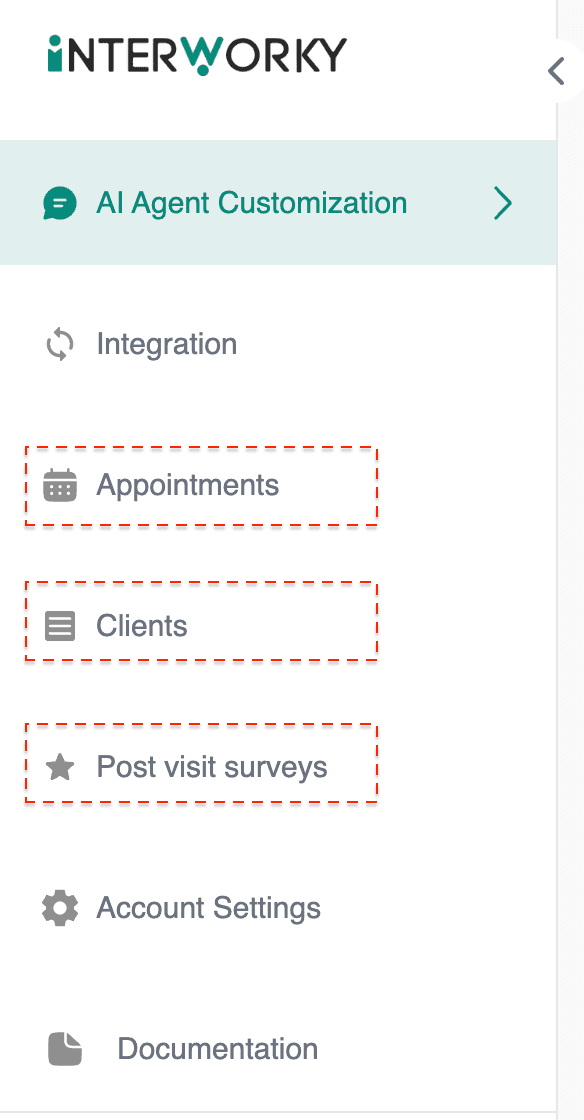Screen dimensions: 584x1120
Task: Click the sync arrows Integration icon
Action: (60, 345)
